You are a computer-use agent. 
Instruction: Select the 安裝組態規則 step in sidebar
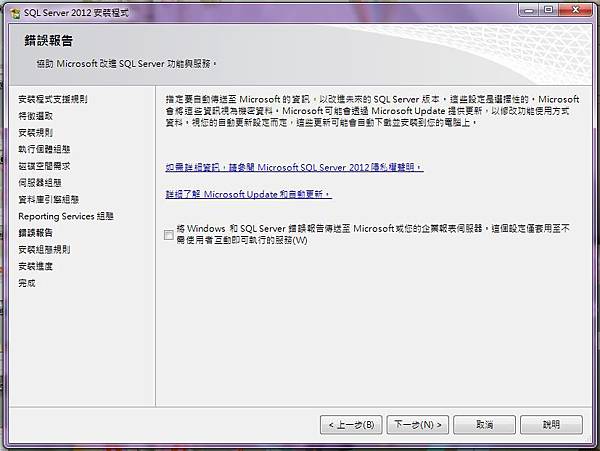44,249
